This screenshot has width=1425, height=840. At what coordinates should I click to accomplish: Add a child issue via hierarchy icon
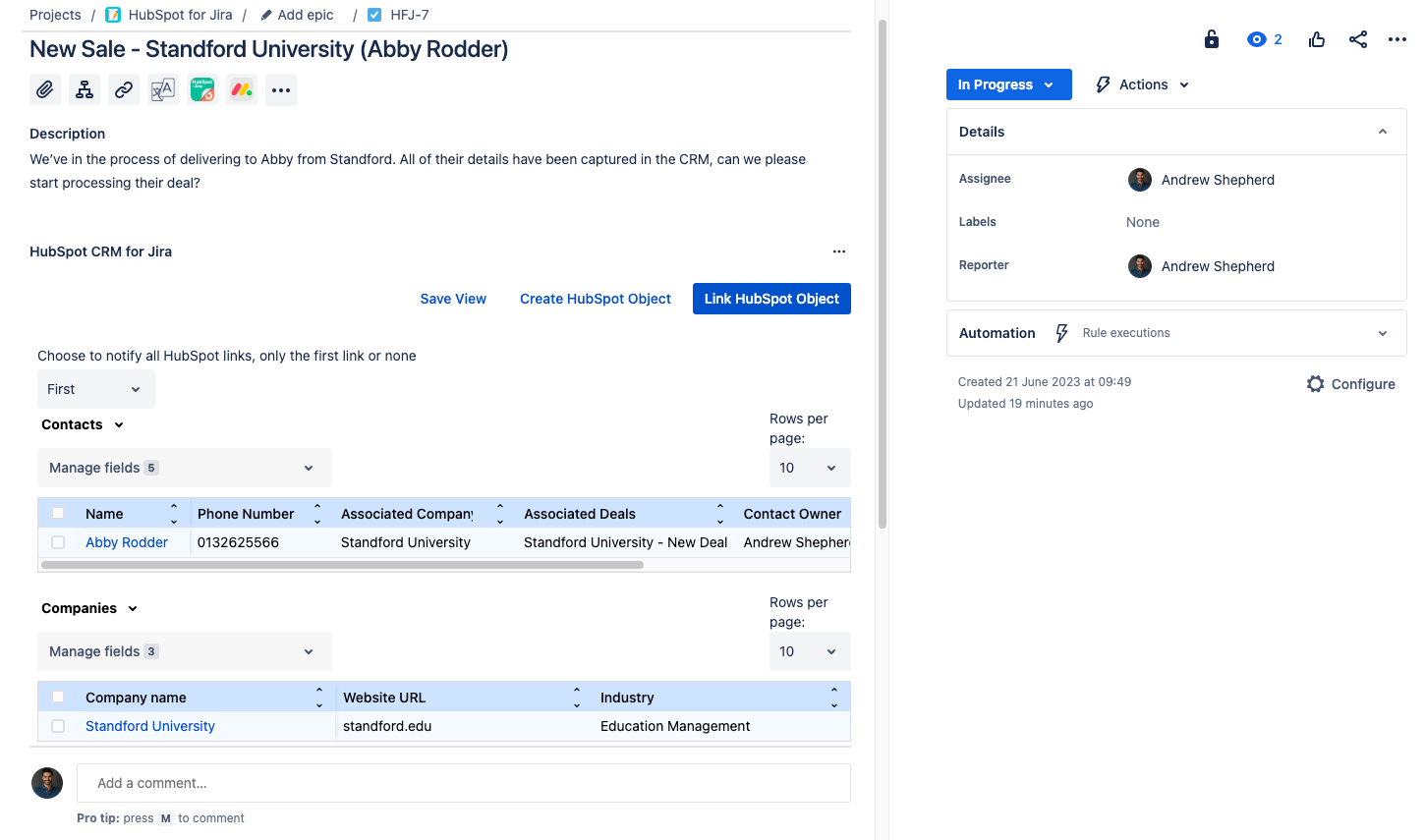click(x=85, y=90)
